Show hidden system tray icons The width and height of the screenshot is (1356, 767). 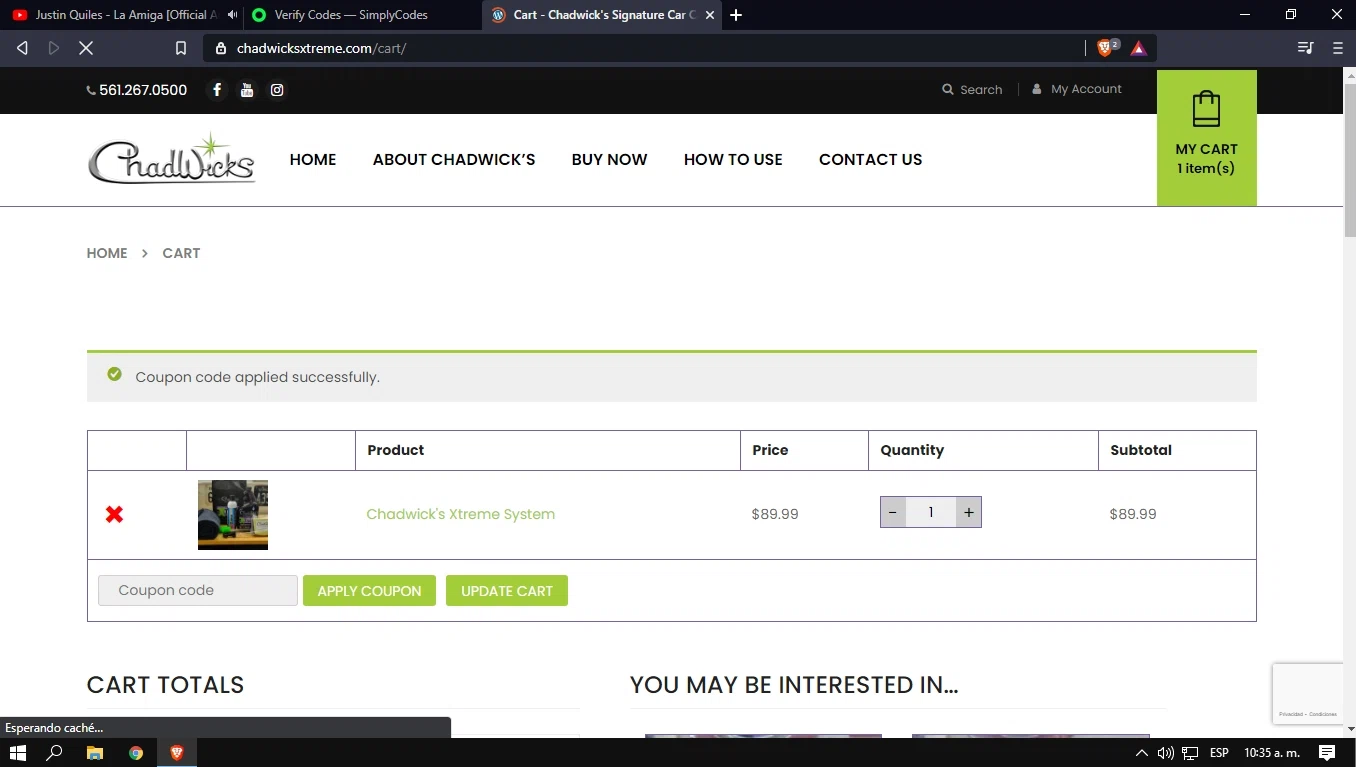pyautogui.click(x=1142, y=753)
